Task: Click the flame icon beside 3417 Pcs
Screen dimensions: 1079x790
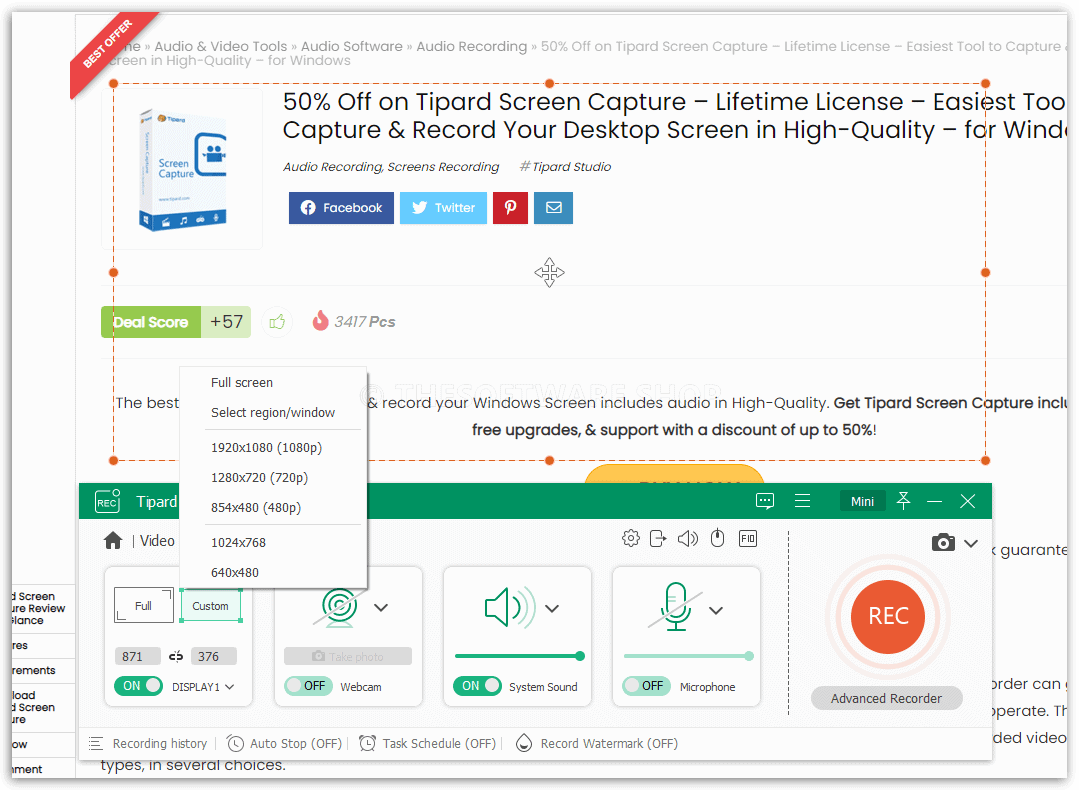Action: click(320, 320)
